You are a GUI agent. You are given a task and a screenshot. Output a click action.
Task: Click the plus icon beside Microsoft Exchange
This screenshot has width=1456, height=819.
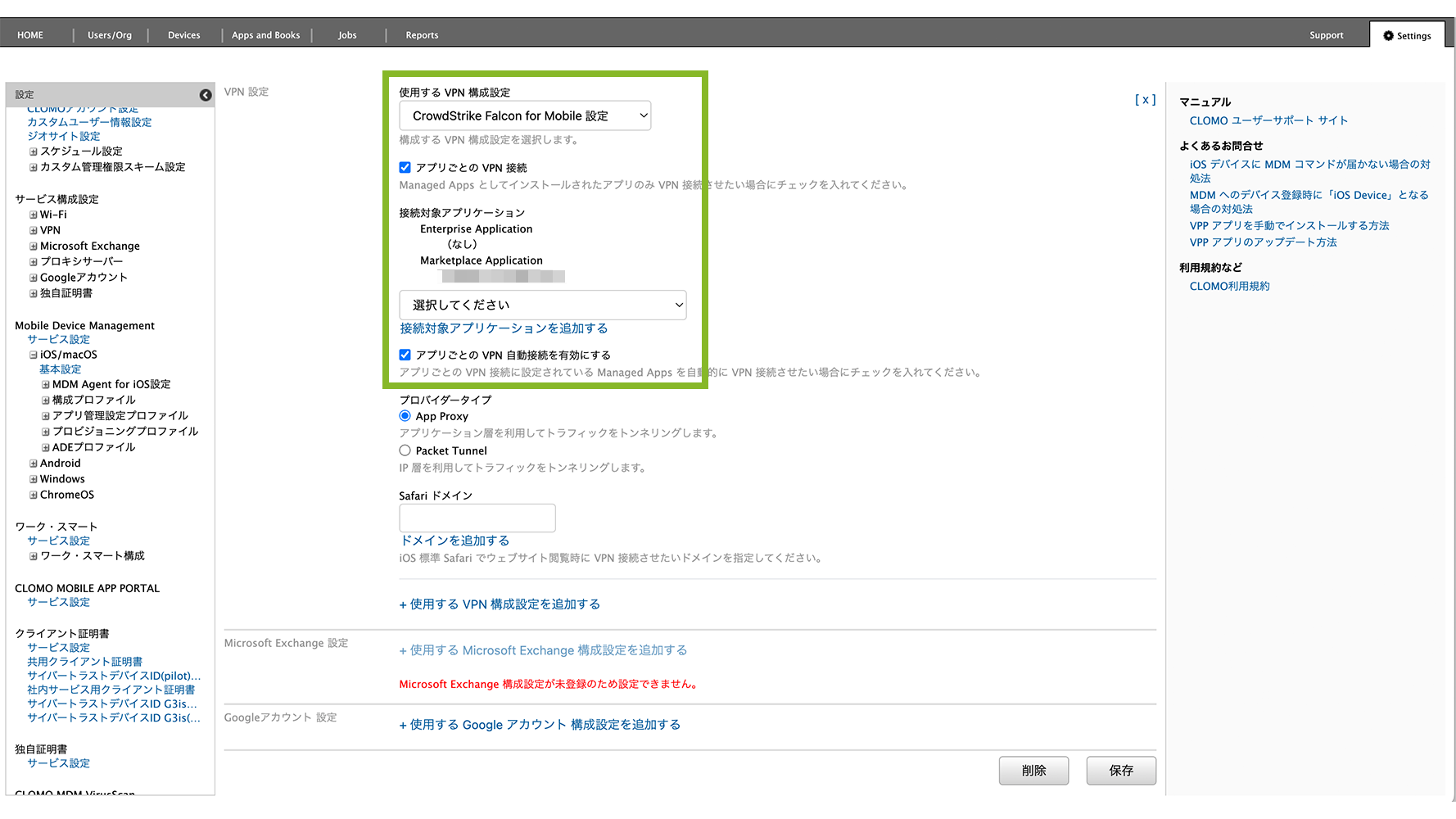pos(34,247)
